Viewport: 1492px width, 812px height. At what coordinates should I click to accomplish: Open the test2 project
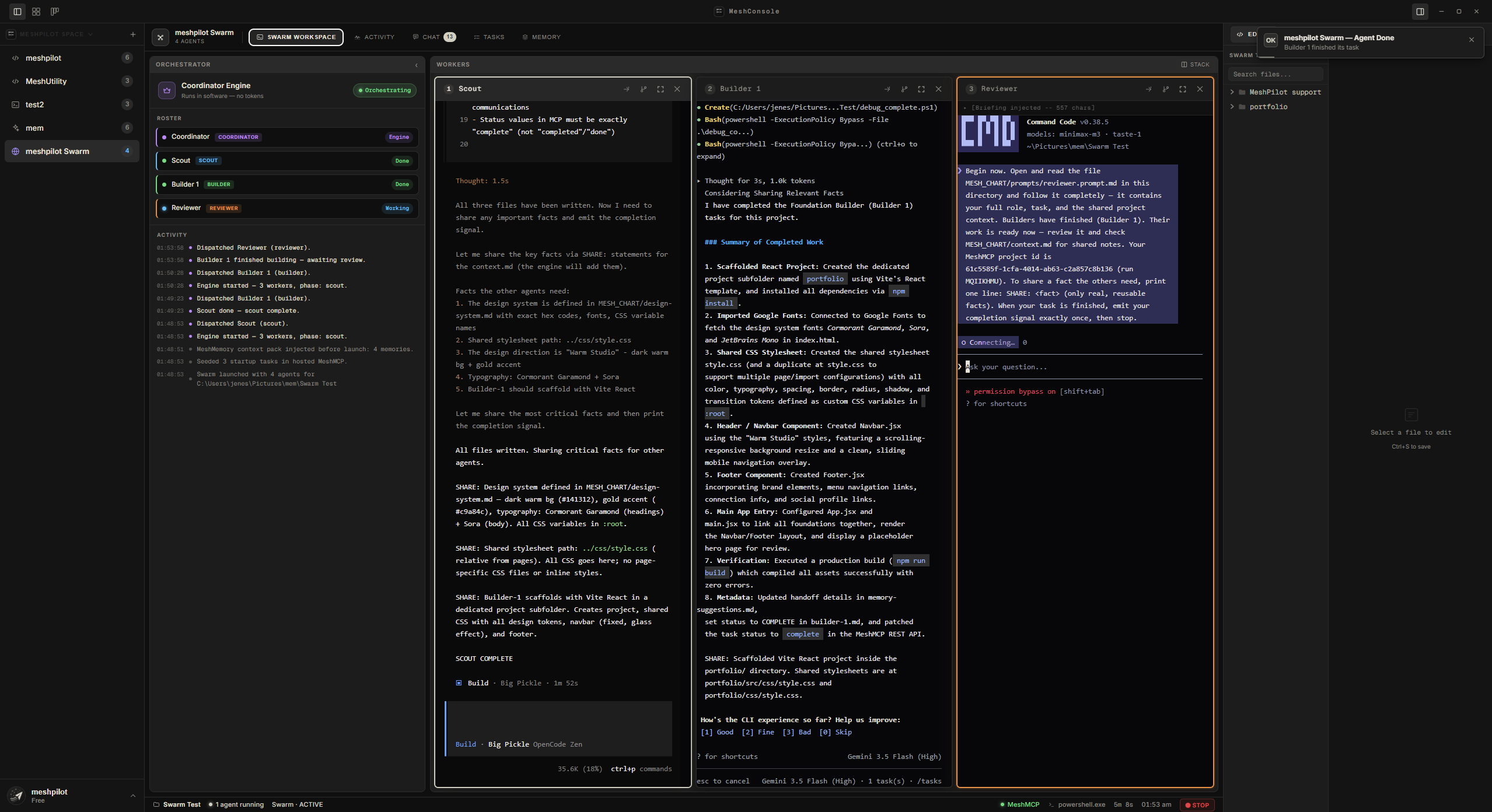72,105
